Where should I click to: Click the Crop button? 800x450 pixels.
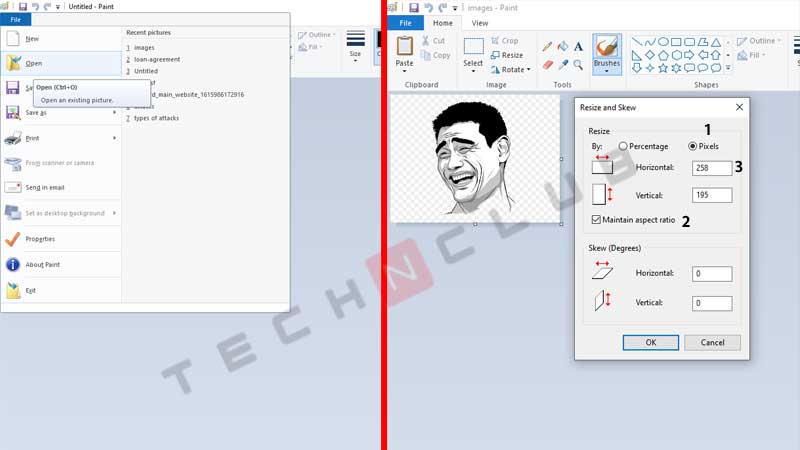pyautogui.click(x=505, y=40)
